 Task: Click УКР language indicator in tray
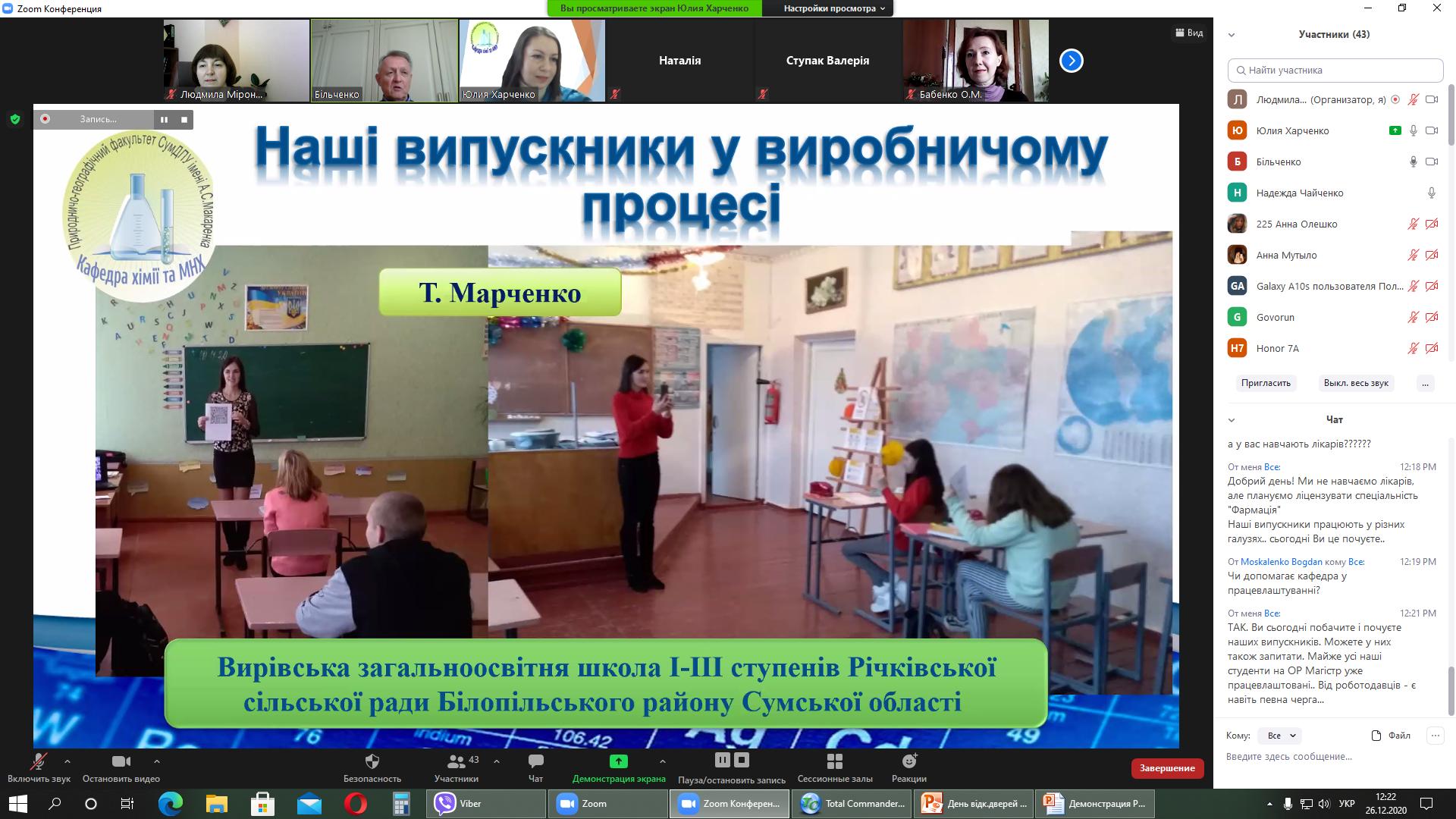(1348, 804)
